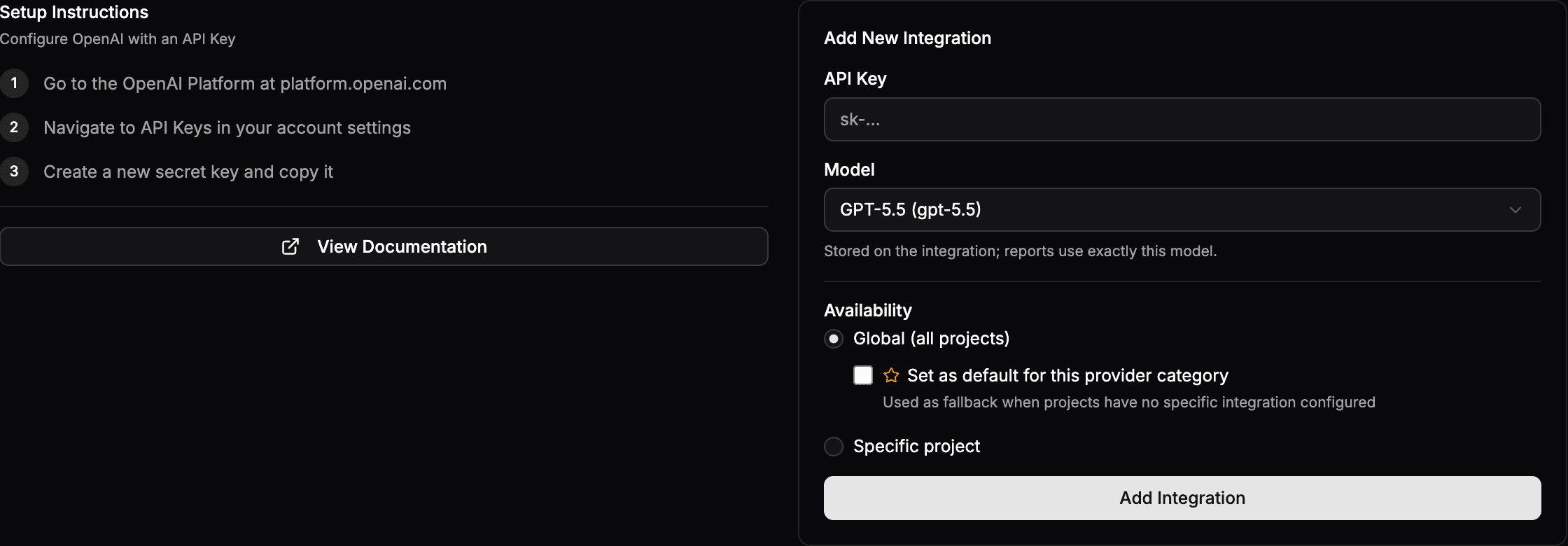Click the star icon next to Set as default
1568x546 pixels.
[x=891, y=376]
